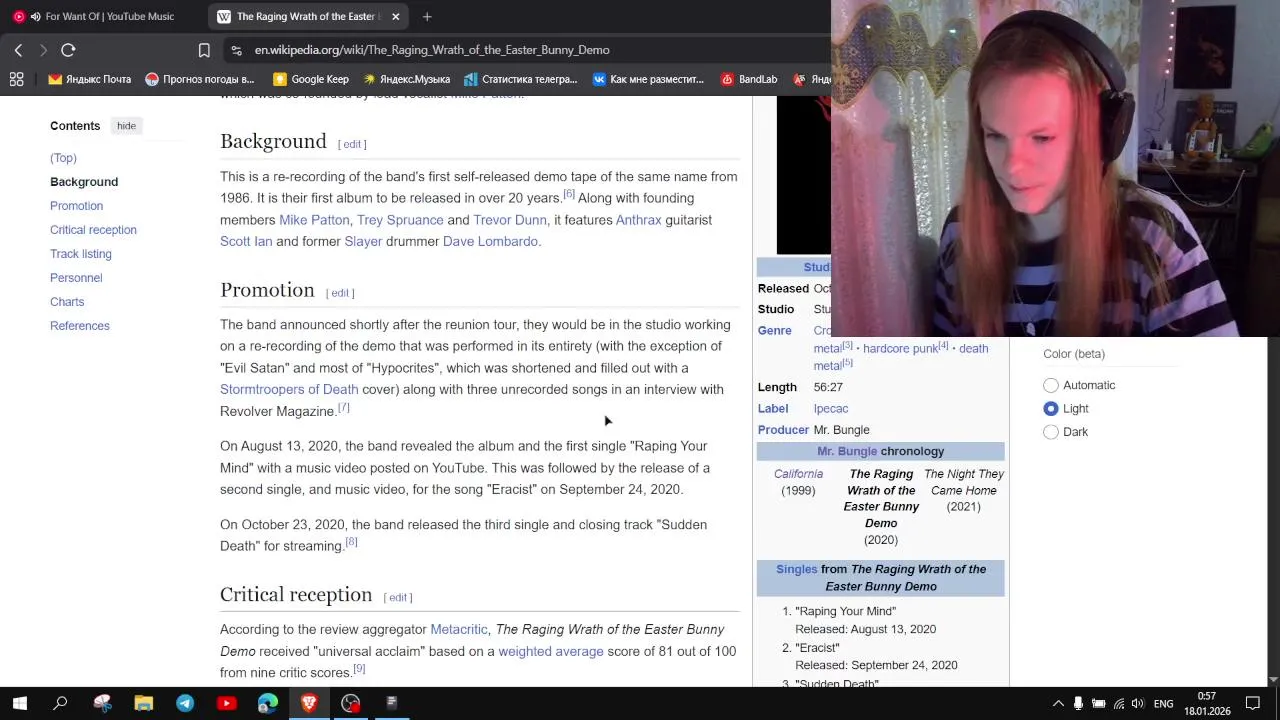Open the Trevor Dunn link
The image size is (1280, 720).
coord(510,220)
